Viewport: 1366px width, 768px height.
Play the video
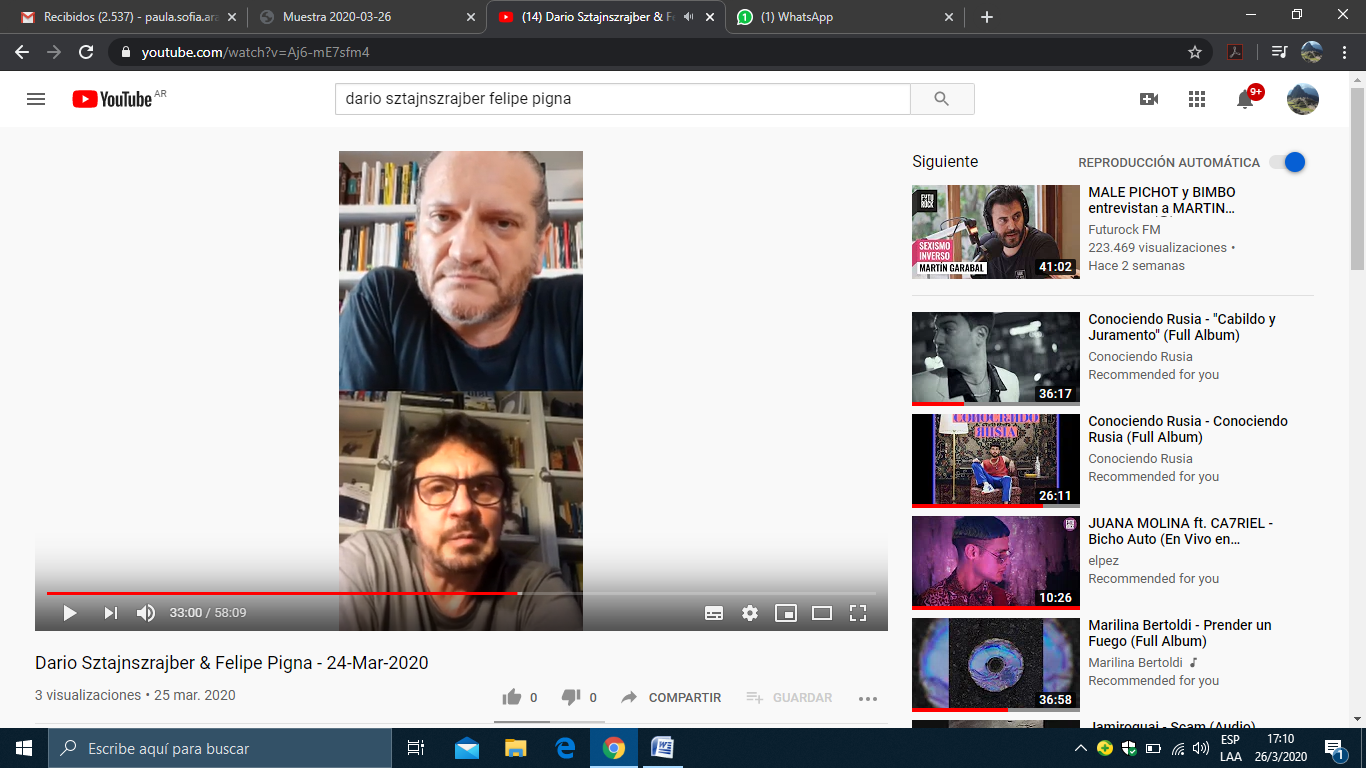pos(70,613)
